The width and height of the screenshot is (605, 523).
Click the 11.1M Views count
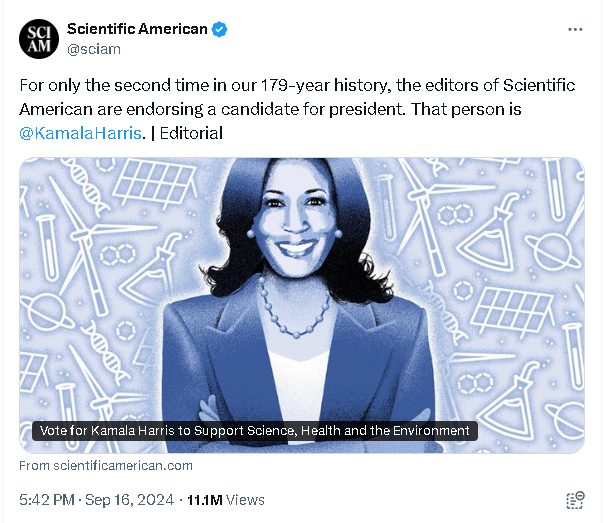point(226,499)
